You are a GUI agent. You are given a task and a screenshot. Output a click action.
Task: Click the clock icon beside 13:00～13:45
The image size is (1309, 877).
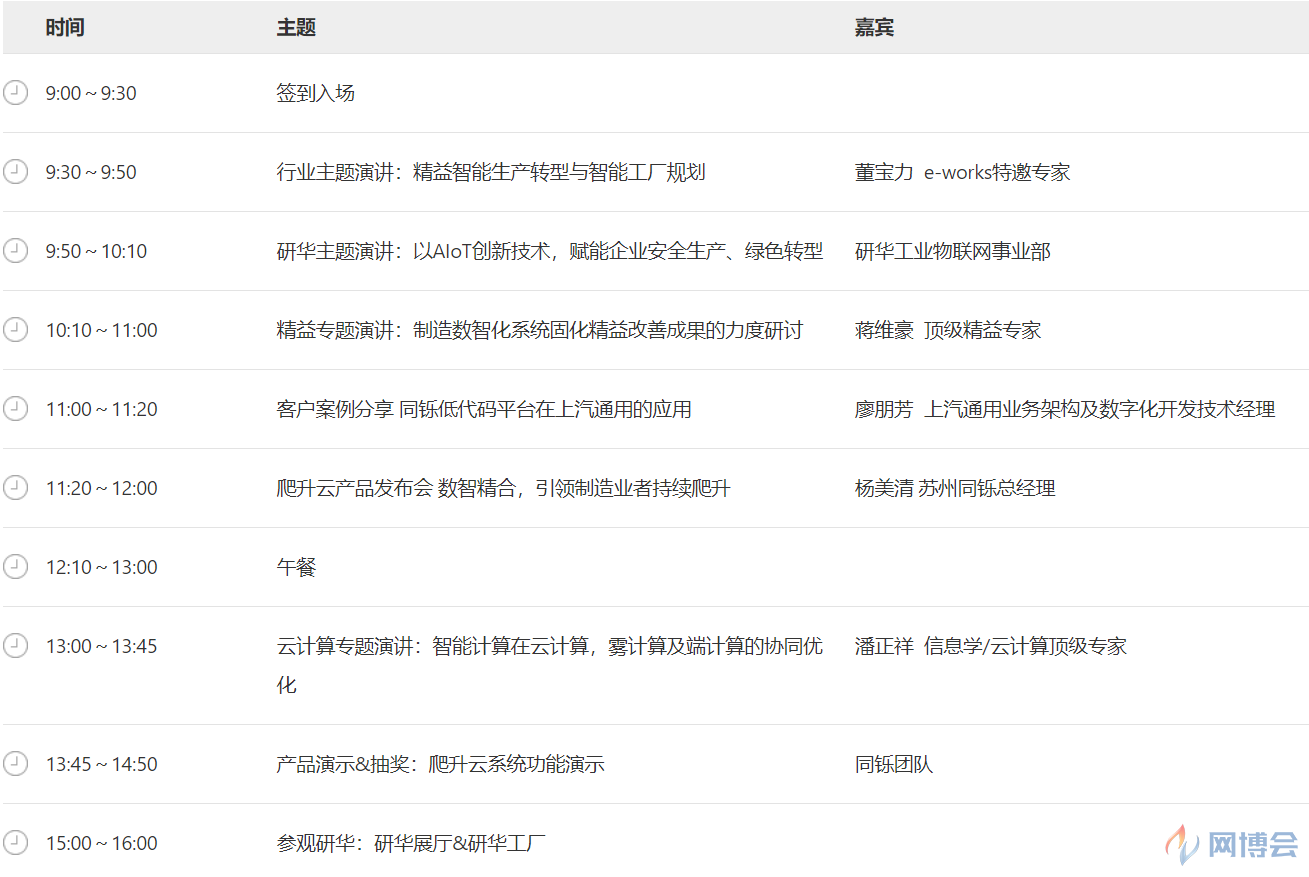tap(15, 646)
